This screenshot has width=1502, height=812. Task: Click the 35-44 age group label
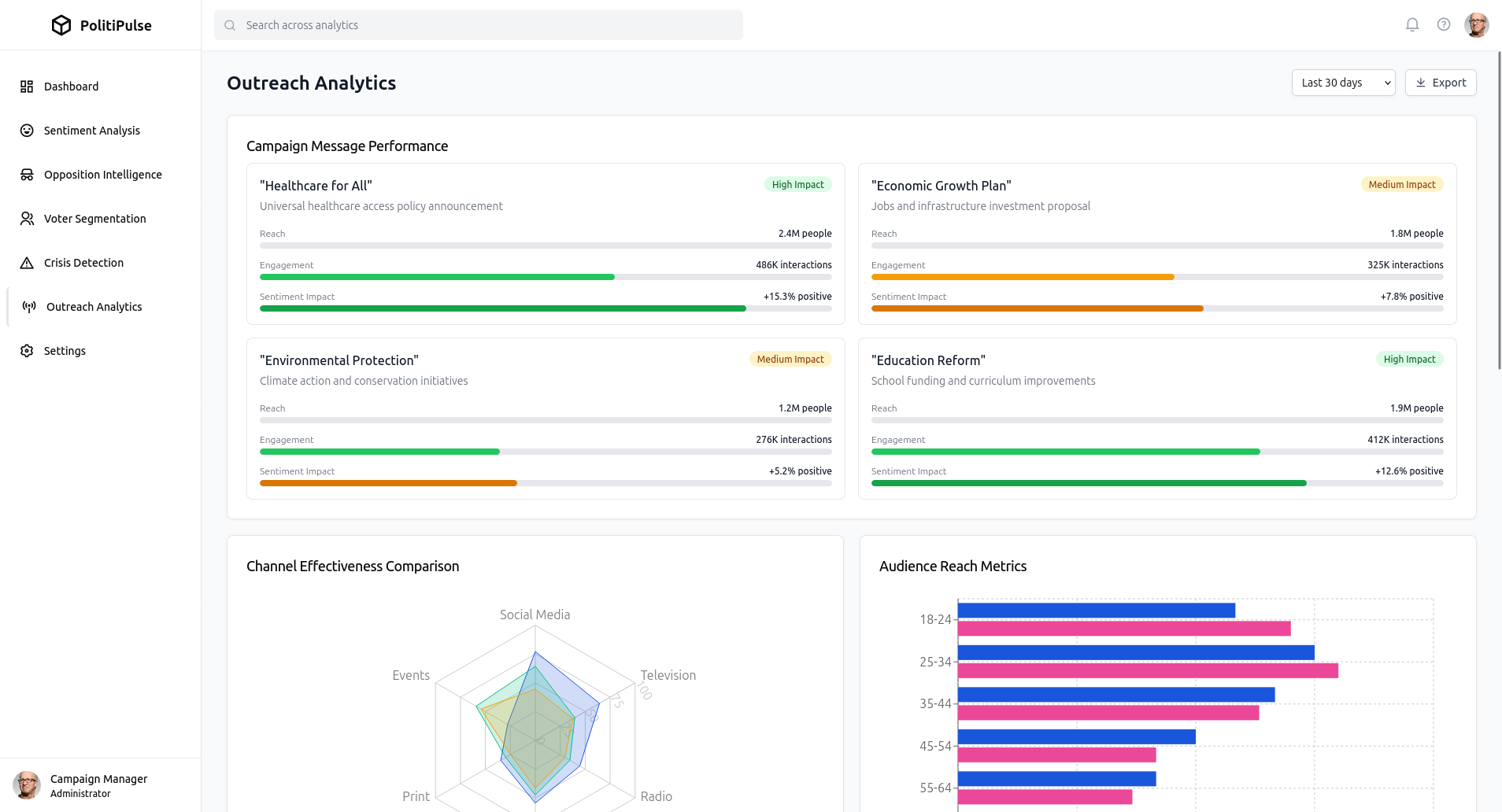coord(935,703)
